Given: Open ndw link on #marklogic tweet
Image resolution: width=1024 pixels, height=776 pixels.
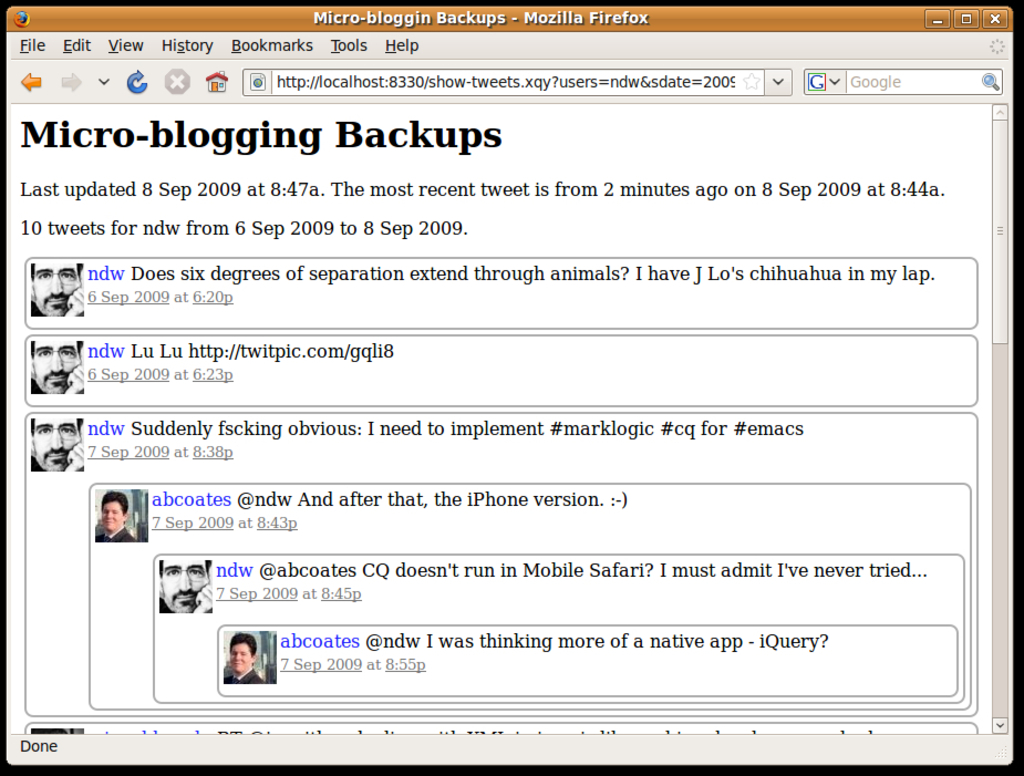Looking at the screenshot, I should (106, 428).
